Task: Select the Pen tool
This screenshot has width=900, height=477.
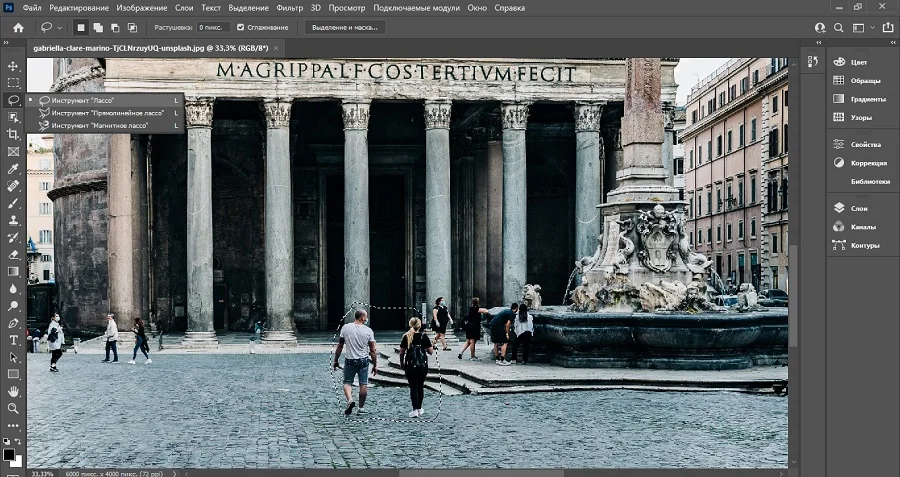Action: (13, 323)
